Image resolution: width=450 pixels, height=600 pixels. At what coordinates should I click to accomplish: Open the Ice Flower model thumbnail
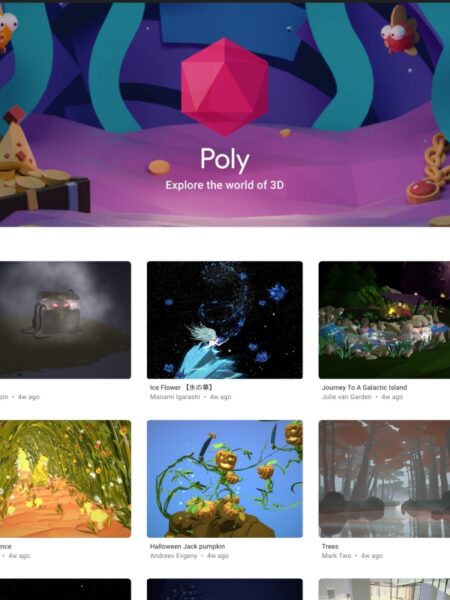225,320
